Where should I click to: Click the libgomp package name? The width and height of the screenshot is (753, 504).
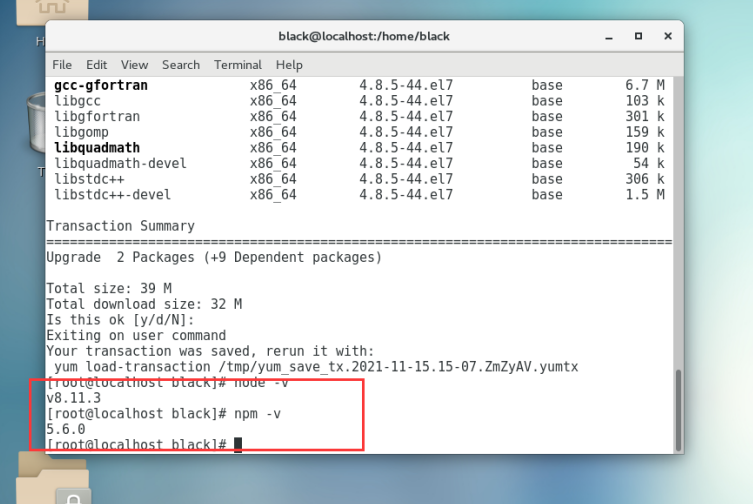(x=81, y=132)
